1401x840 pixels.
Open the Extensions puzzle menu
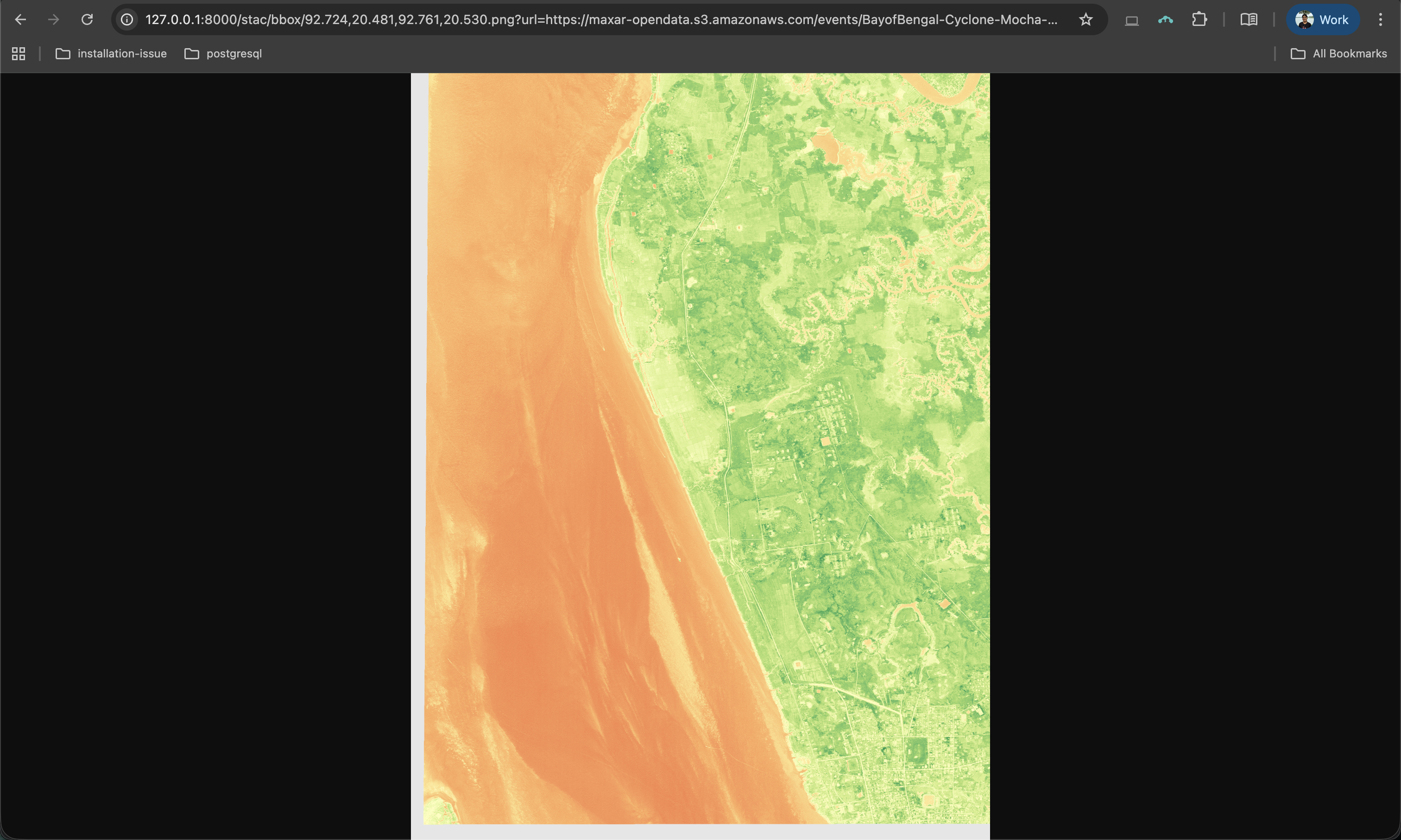click(x=1199, y=20)
